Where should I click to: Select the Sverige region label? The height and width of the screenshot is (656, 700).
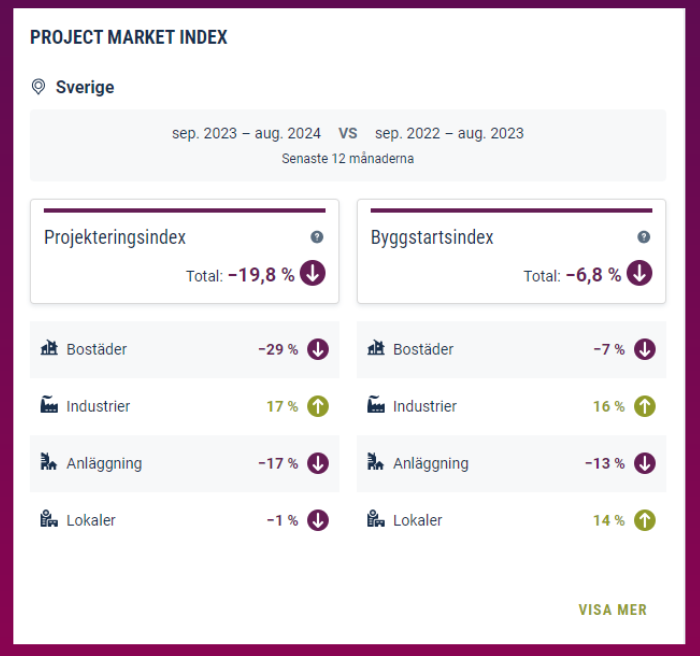point(85,87)
